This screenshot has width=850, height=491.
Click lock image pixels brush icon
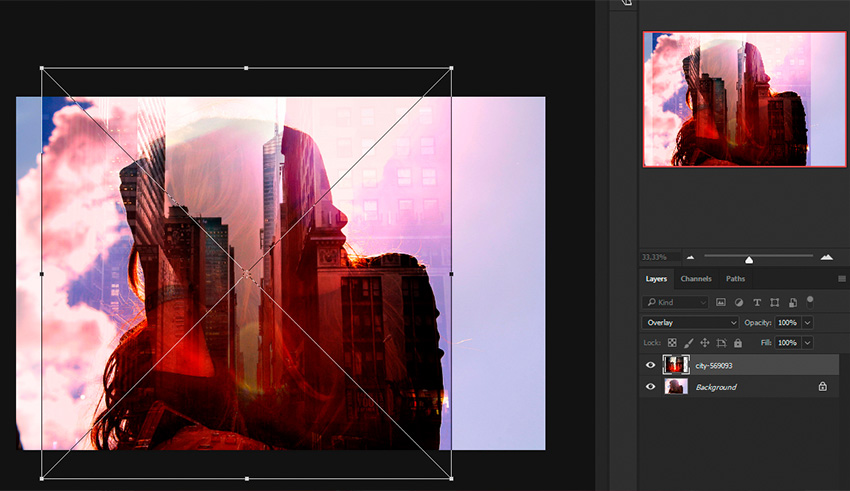point(688,343)
